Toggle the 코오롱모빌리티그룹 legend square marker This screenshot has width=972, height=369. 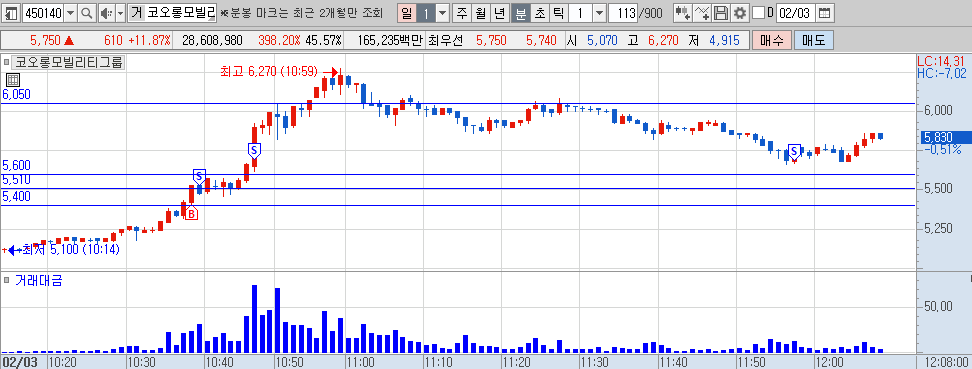pyautogui.click(x=7, y=62)
